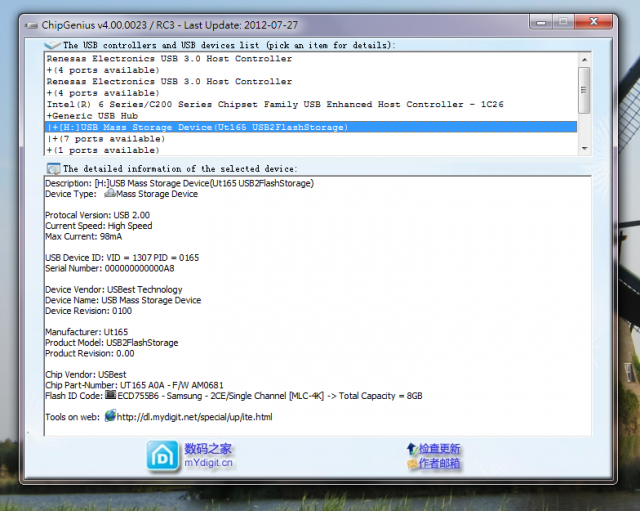Click the device list scrollbar thumb

[x=584, y=90]
